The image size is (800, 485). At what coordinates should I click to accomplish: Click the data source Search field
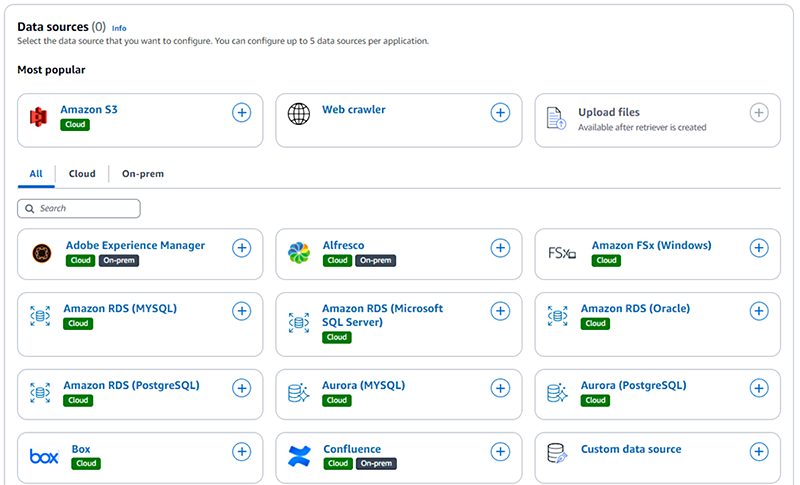79,209
